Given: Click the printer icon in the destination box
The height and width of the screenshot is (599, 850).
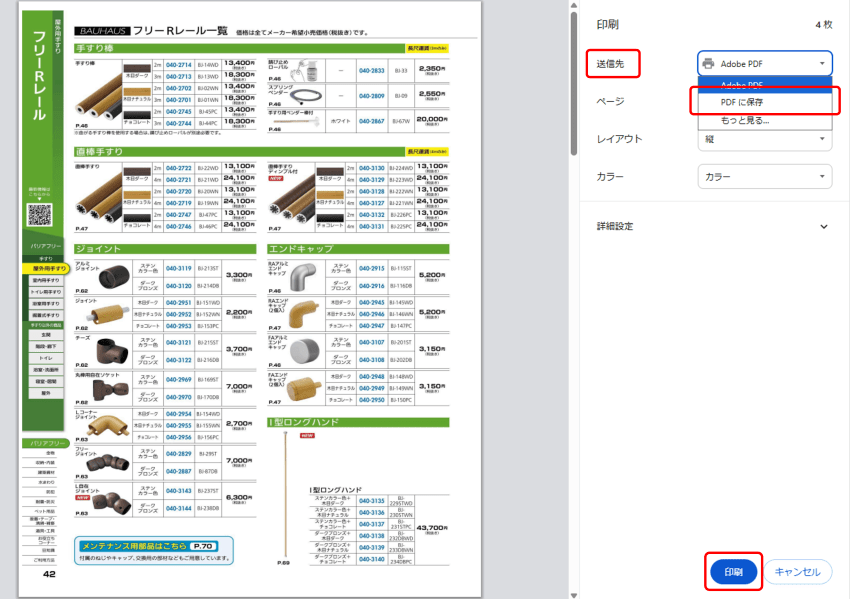Looking at the screenshot, I should coord(708,63).
